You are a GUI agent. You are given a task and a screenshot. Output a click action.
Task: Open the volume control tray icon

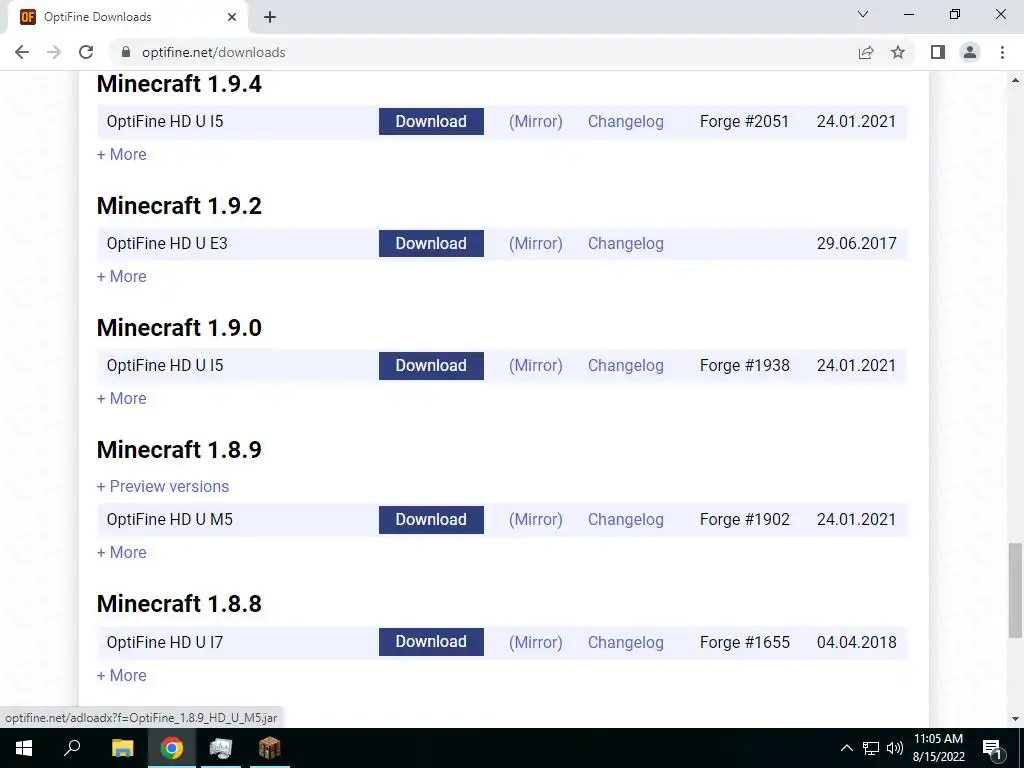pos(895,748)
